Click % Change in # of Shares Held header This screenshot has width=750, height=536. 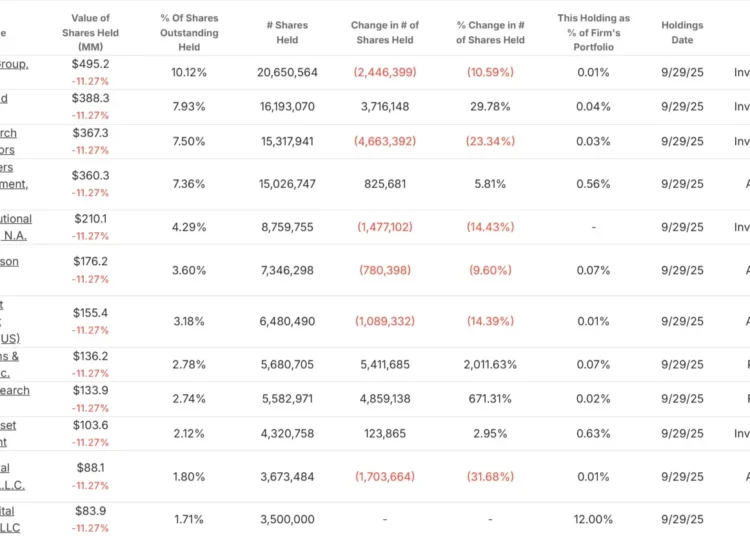(490, 33)
